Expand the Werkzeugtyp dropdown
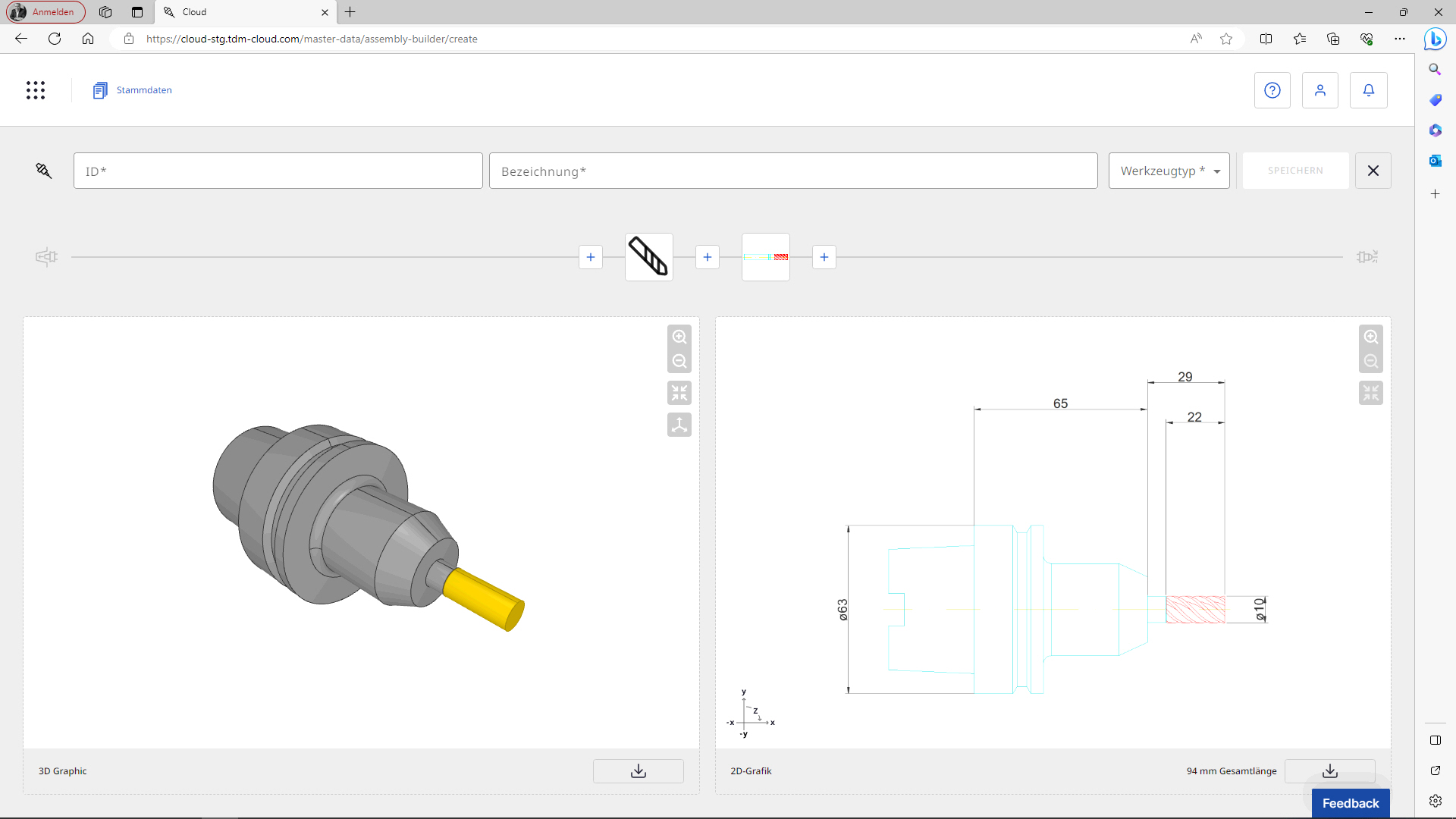1456x819 pixels. [1169, 171]
